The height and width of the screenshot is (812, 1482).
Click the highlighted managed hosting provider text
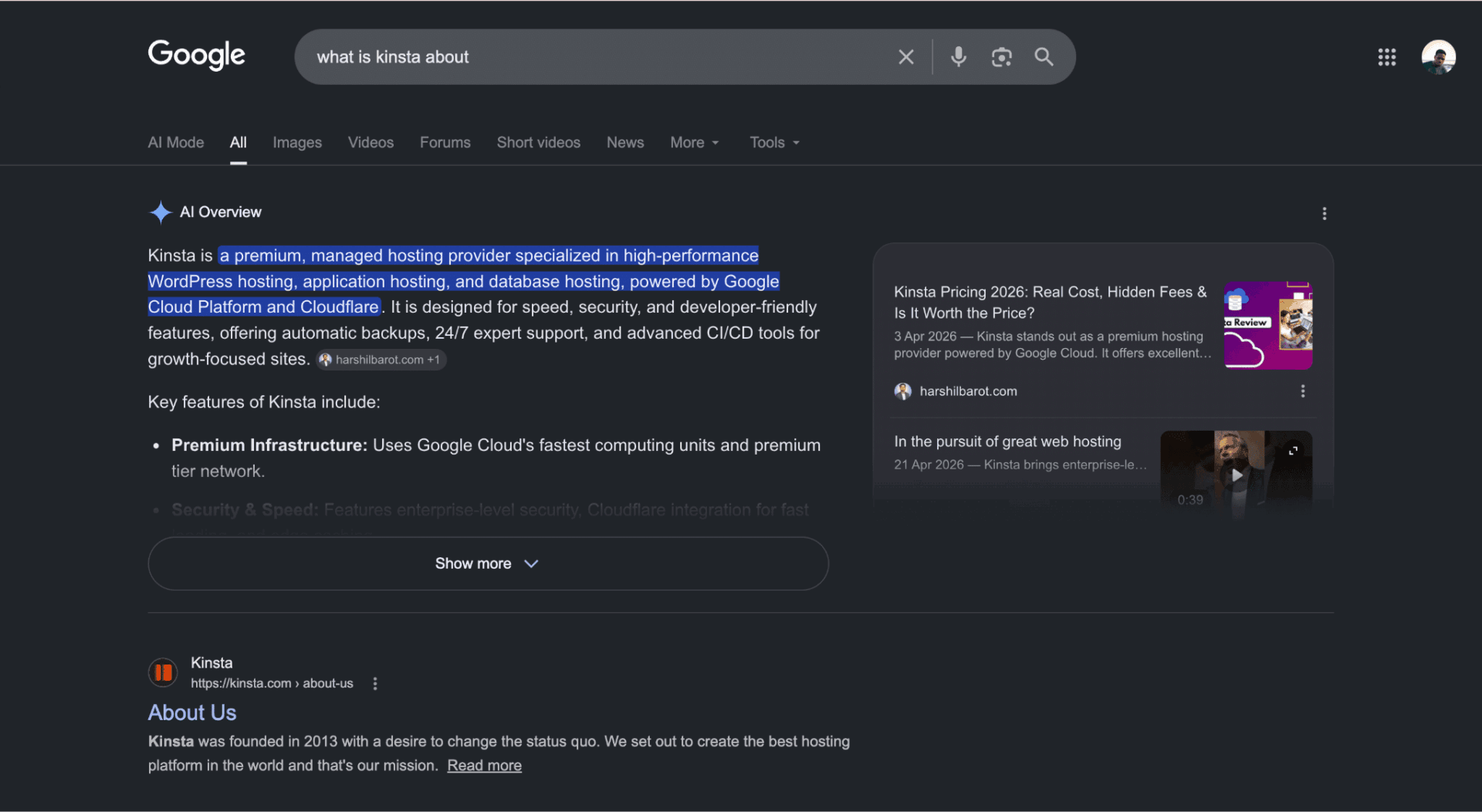[463, 282]
